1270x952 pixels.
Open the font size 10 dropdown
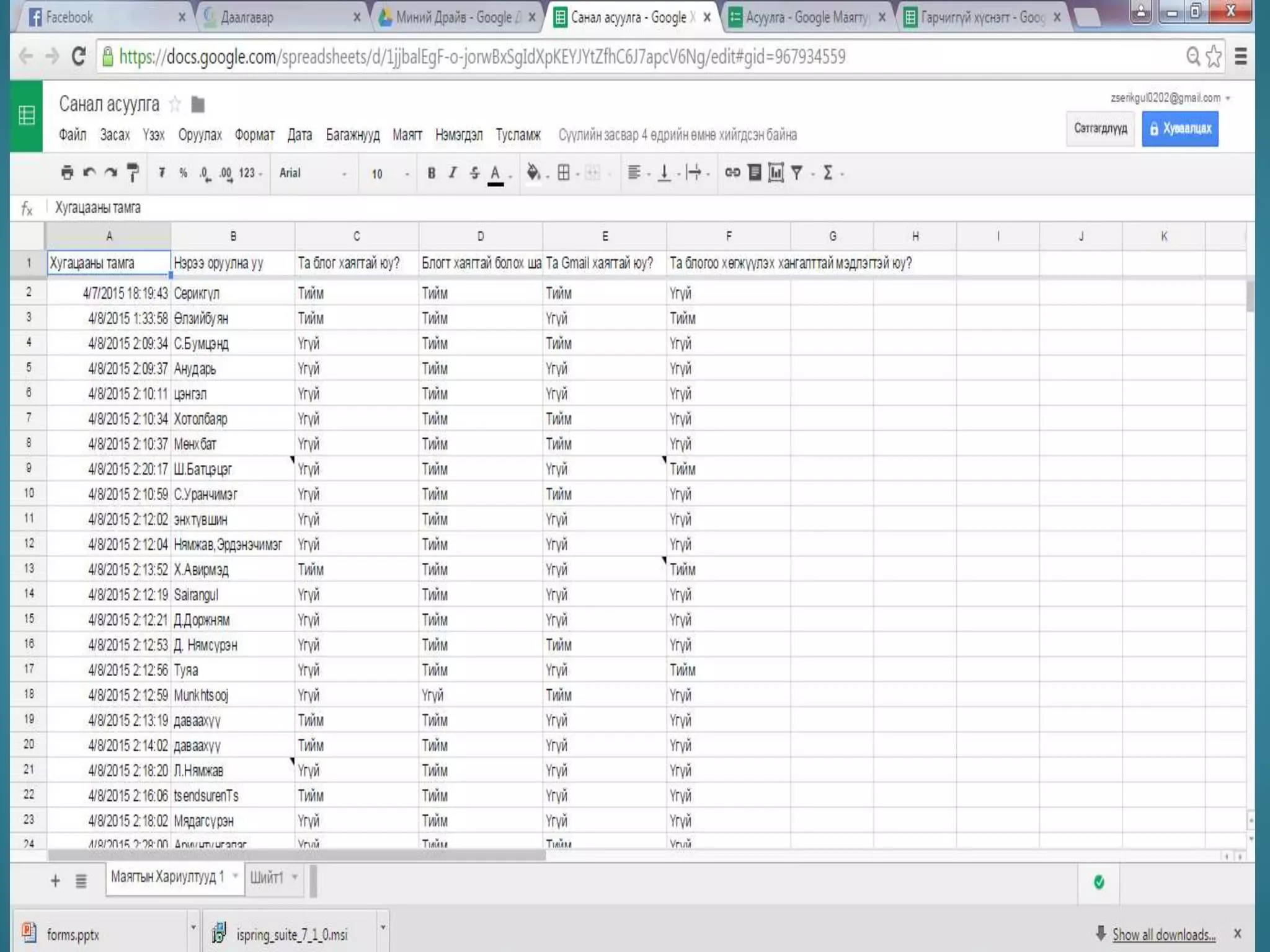389,174
